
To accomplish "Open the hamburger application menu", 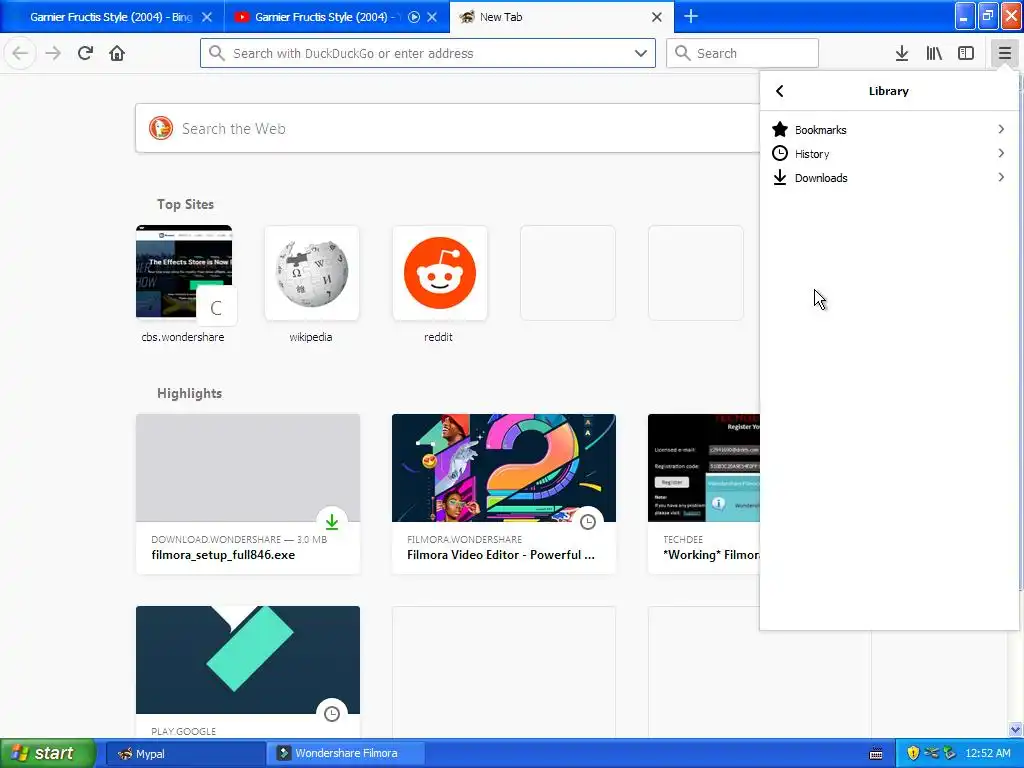I will pos(1004,53).
